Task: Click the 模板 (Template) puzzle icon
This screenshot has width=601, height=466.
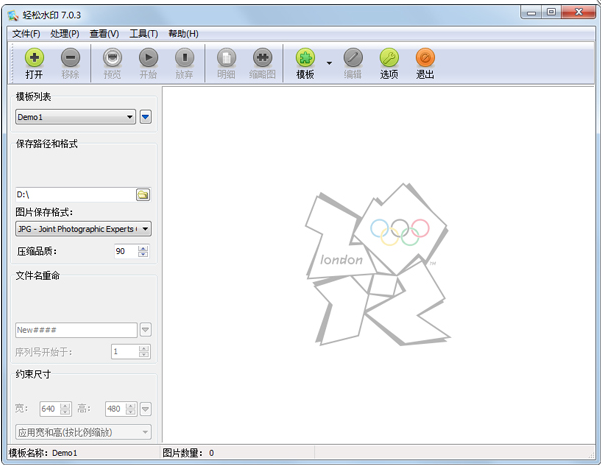Action: click(305, 59)
